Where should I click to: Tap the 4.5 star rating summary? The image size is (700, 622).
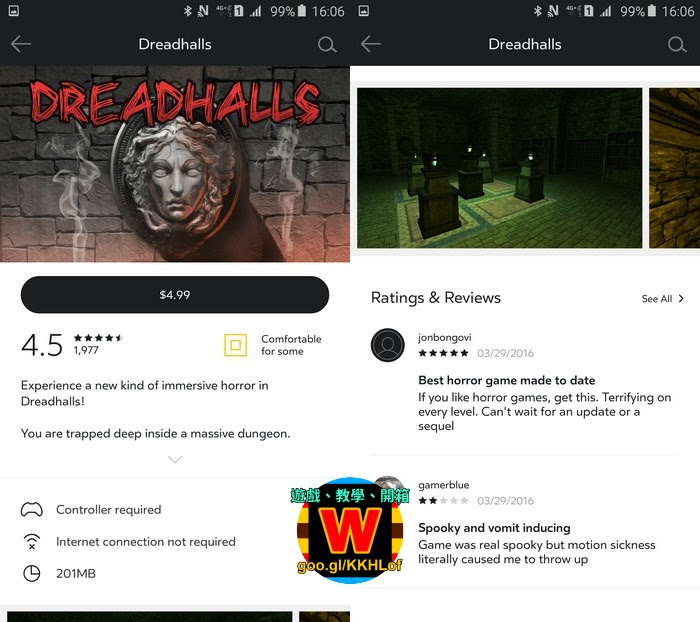(72, 345)
